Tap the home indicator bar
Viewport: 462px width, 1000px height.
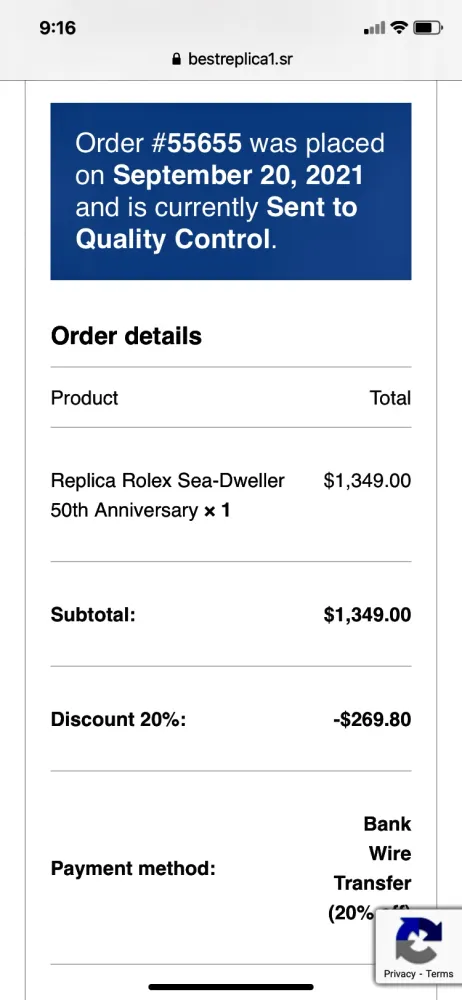click(231, 987)
